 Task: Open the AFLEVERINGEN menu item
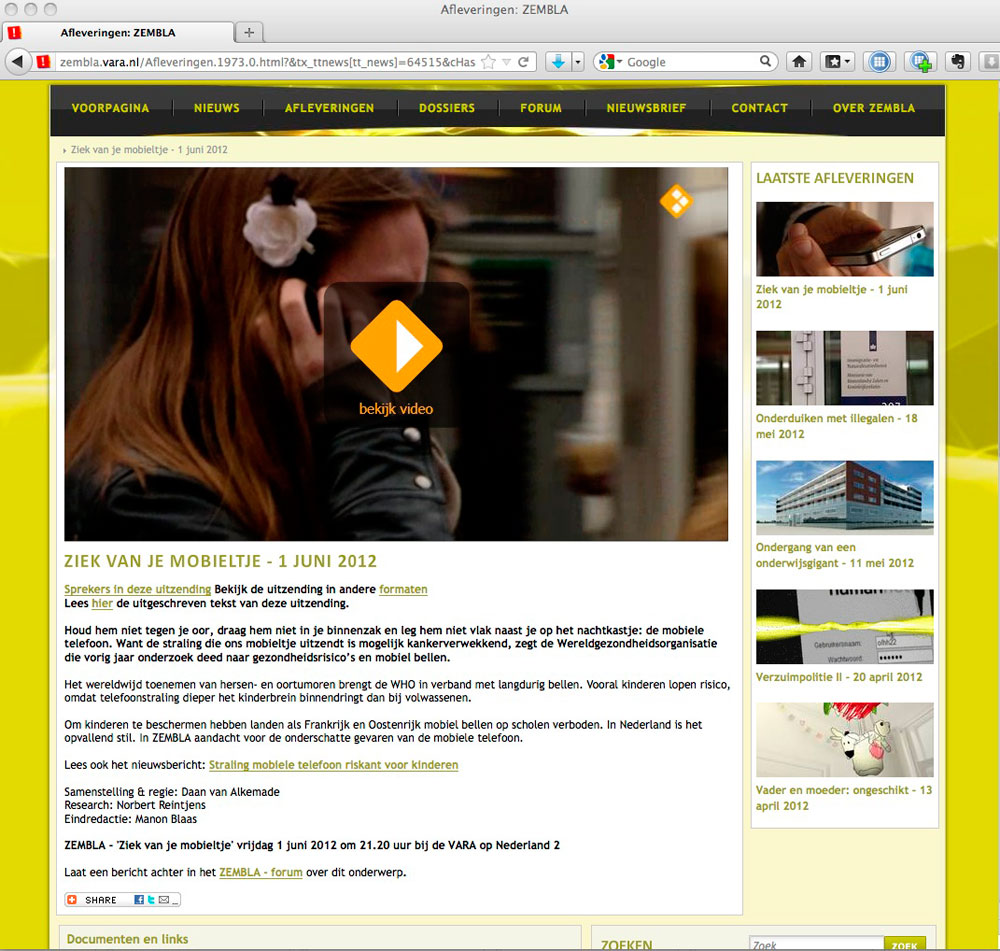330,108
